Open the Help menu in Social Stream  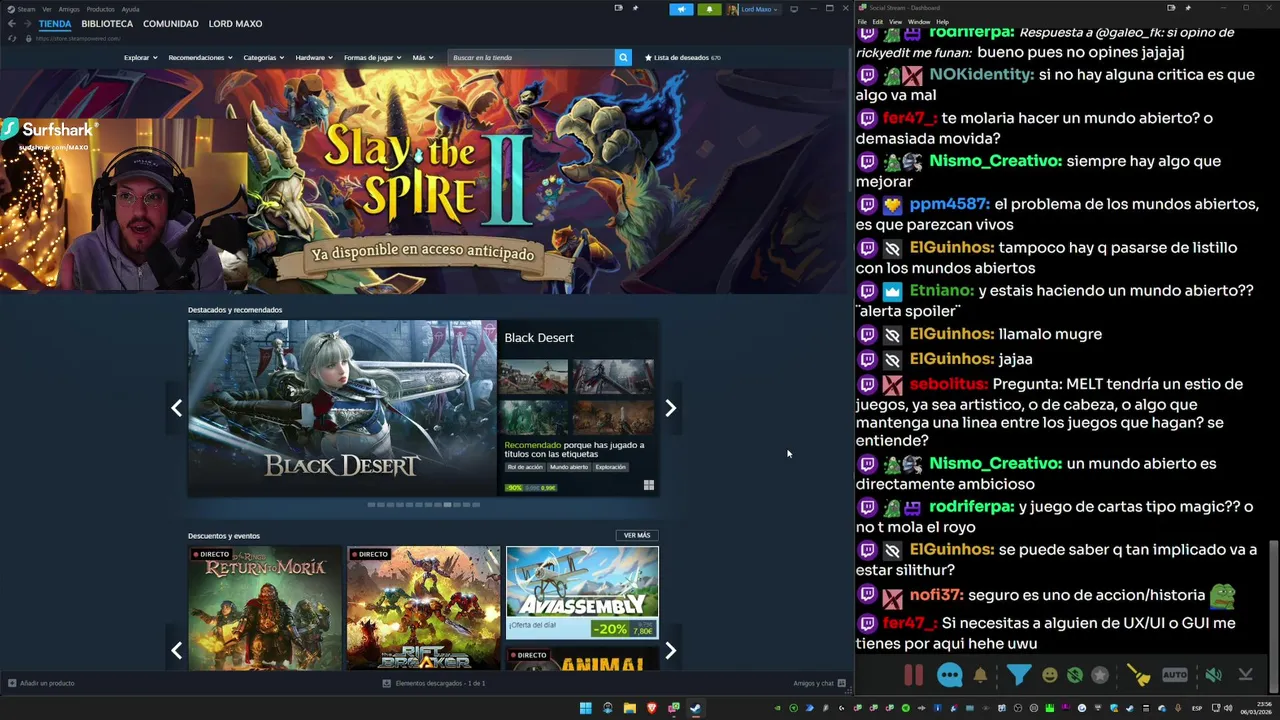pyautogui.click(x=942, y=21)
